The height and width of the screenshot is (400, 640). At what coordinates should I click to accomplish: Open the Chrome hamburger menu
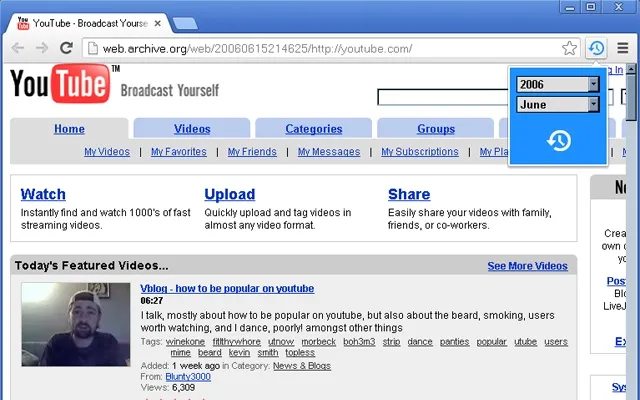click(x=622, y=48)
